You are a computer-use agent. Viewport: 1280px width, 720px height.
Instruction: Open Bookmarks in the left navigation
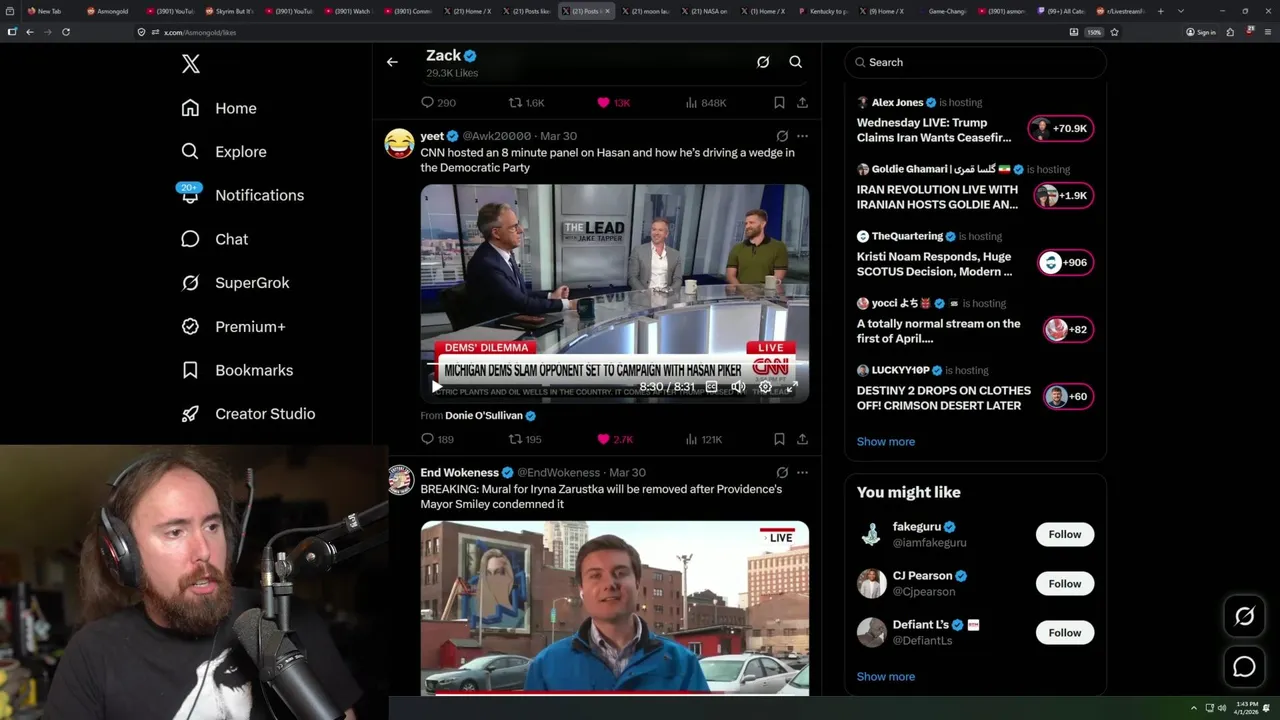tap(237, 370)
